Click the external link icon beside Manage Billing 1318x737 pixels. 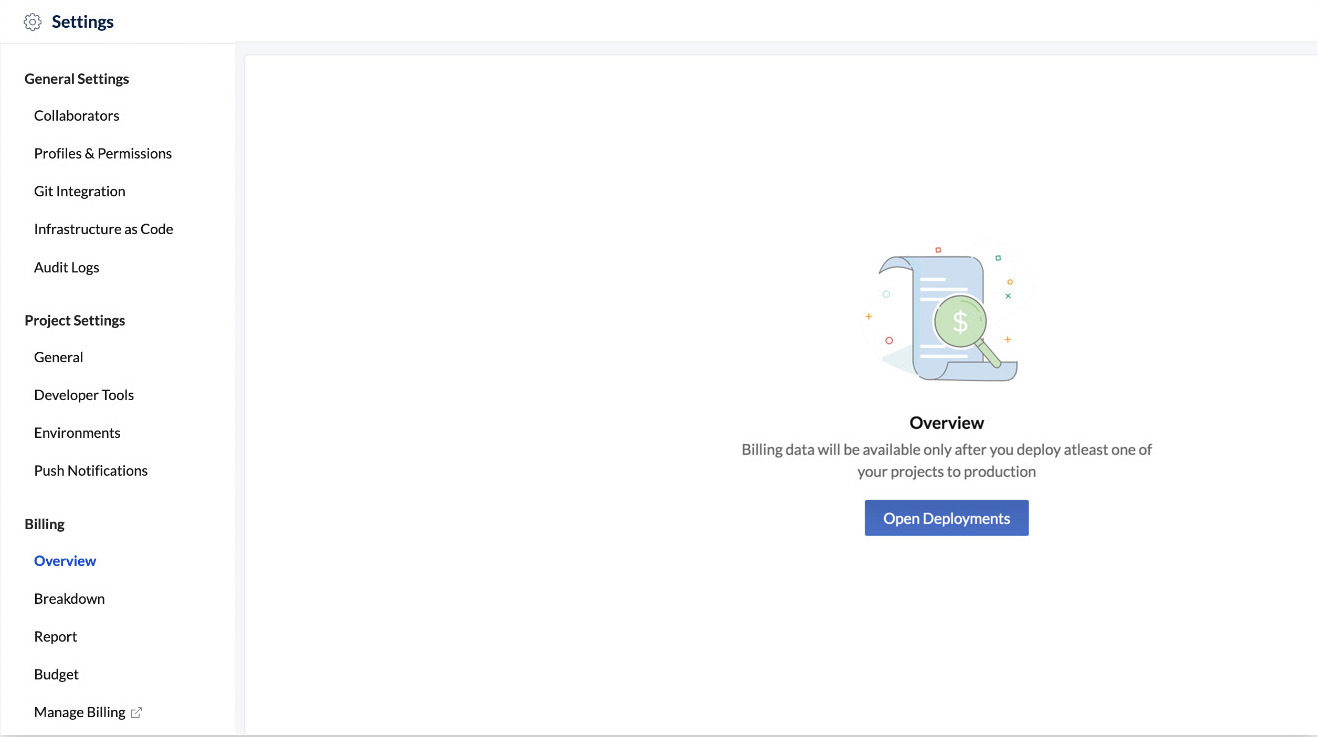click(137, 713)
